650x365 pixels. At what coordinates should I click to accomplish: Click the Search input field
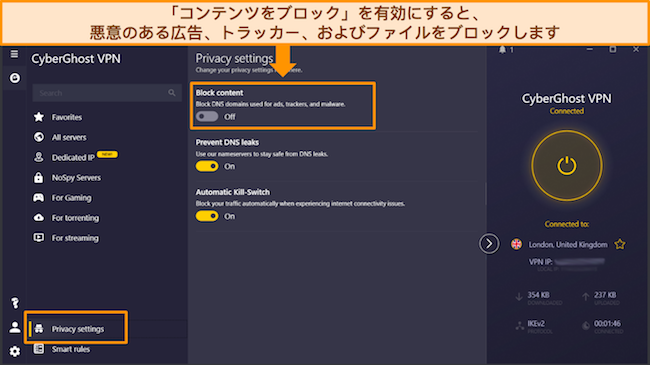(107, 92)
